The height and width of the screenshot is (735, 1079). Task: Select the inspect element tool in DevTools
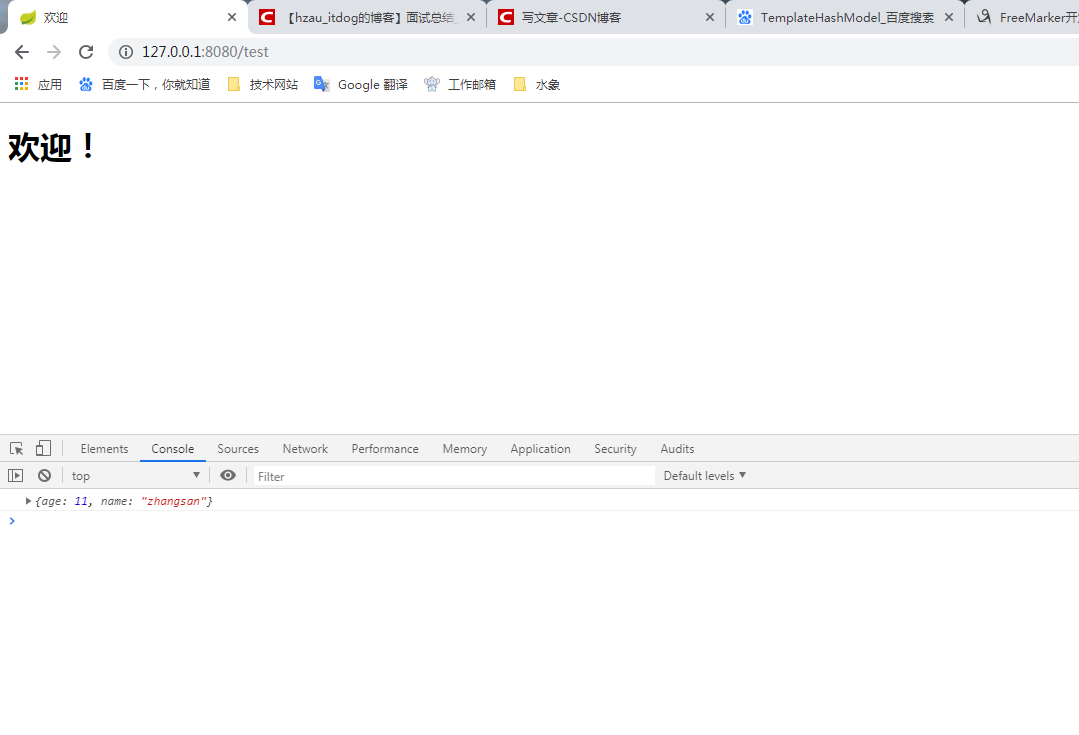(x=15, y=448)
